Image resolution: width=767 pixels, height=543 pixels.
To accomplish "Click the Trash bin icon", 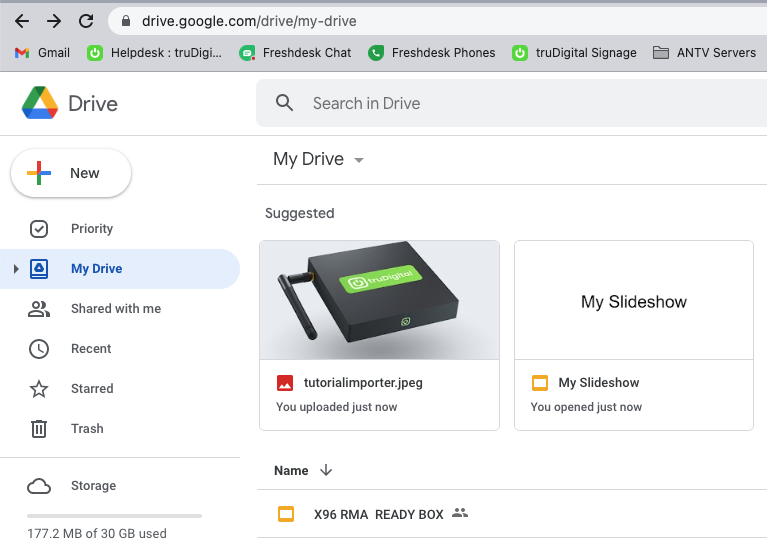I will [39, 429].
